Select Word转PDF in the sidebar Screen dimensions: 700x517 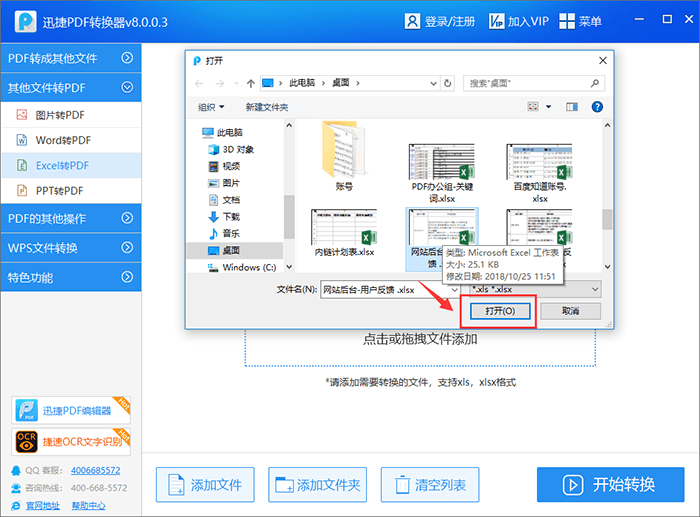[71, 140]
